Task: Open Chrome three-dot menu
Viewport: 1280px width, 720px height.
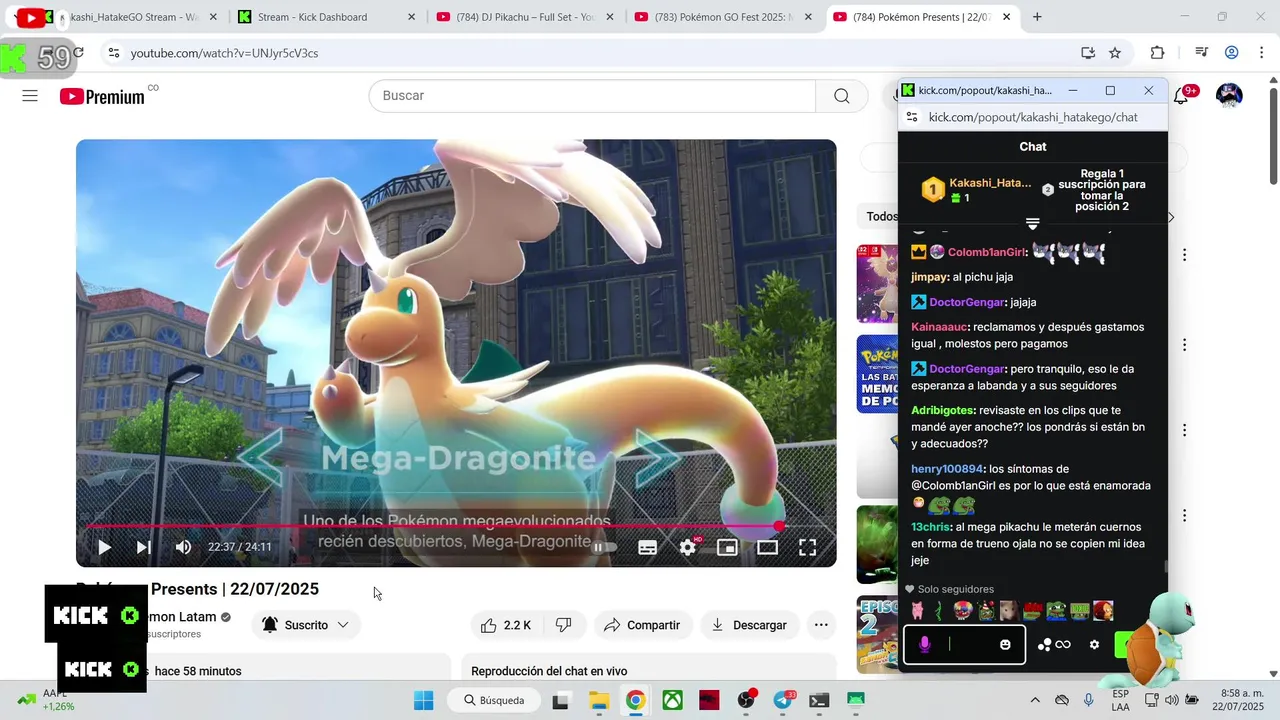Action: coord(1262,53)
